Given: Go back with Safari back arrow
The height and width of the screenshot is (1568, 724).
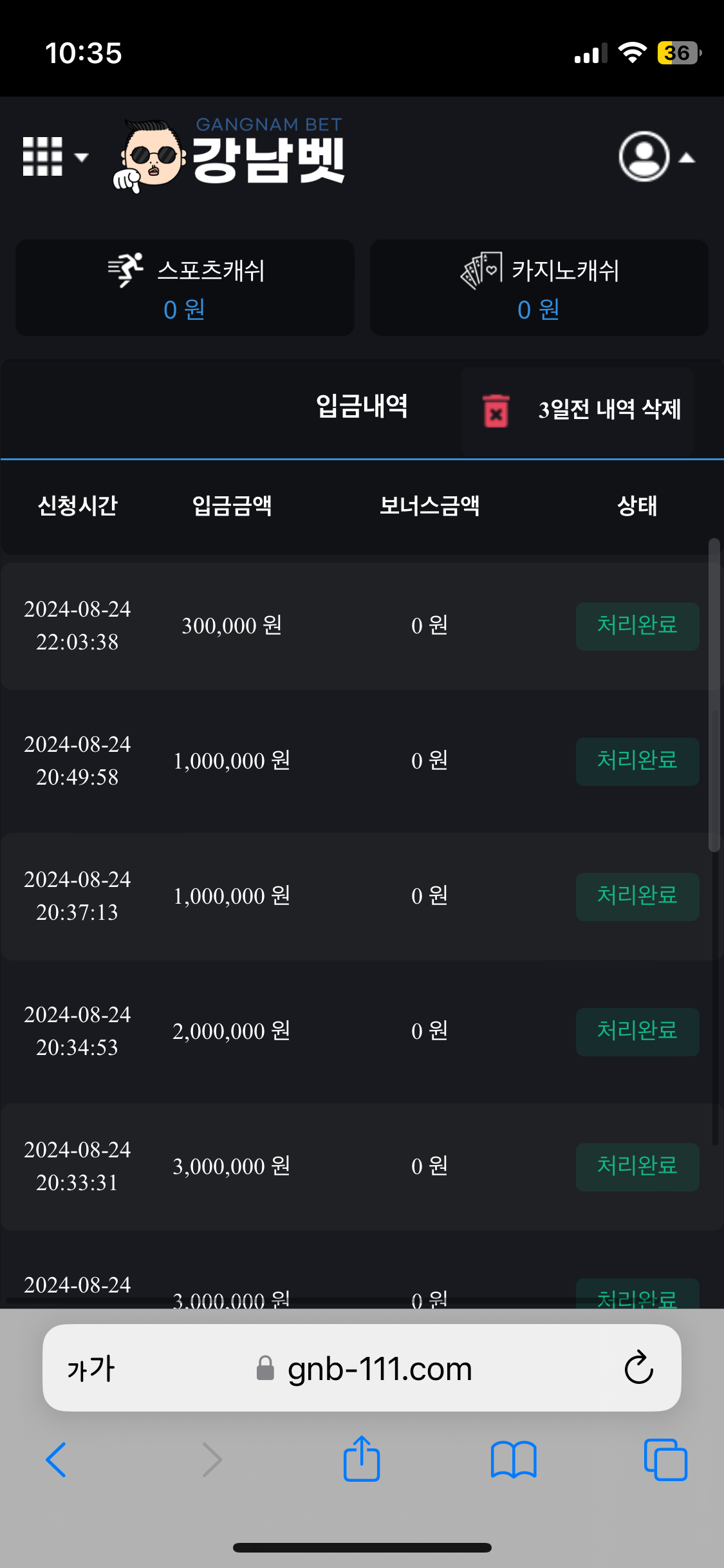Looking at the screenshot, I should (x=57, y=1460).
